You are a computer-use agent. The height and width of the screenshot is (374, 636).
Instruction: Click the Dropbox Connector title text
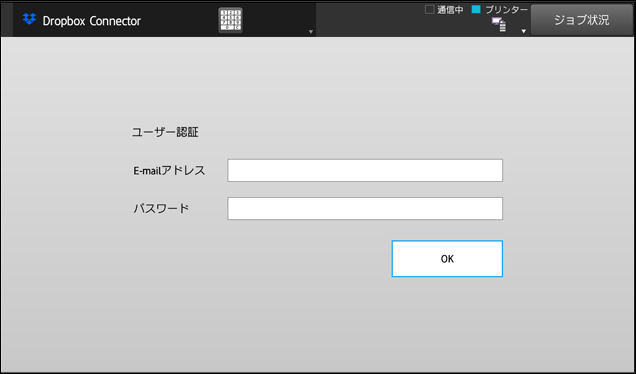pos(92,21)
